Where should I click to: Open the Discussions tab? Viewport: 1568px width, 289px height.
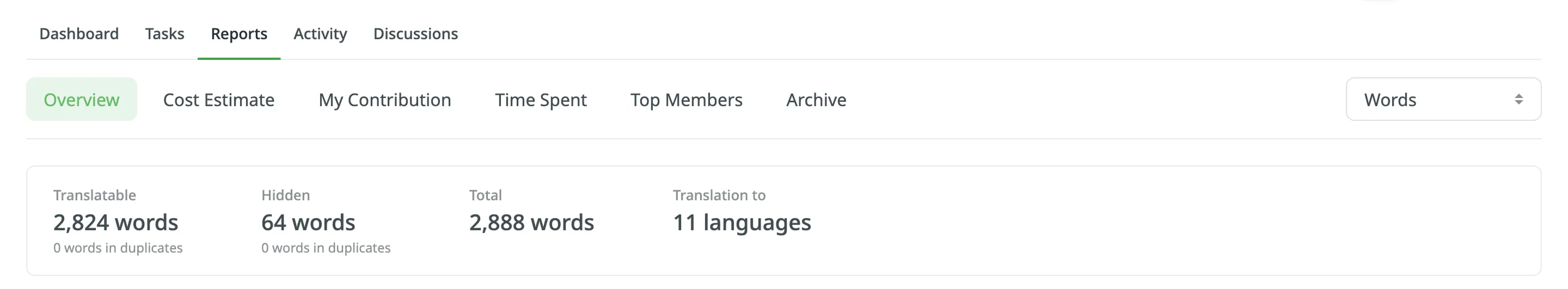tap(415, 34)
